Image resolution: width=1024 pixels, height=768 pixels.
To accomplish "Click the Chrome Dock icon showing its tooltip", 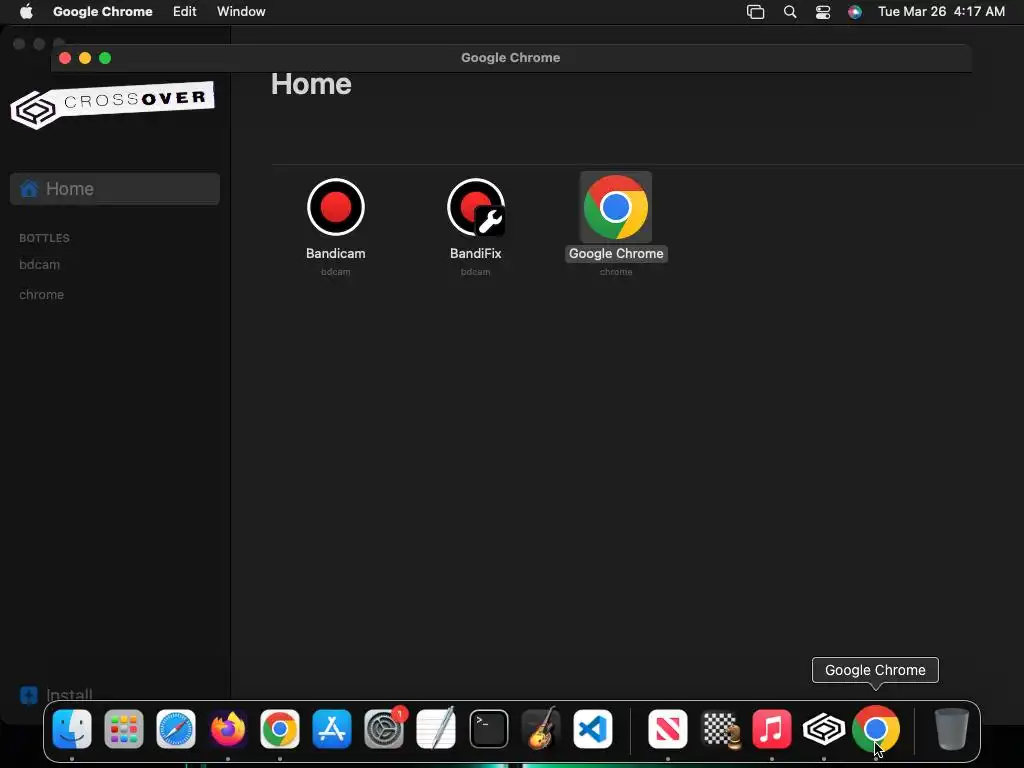I will click(876, 728).
